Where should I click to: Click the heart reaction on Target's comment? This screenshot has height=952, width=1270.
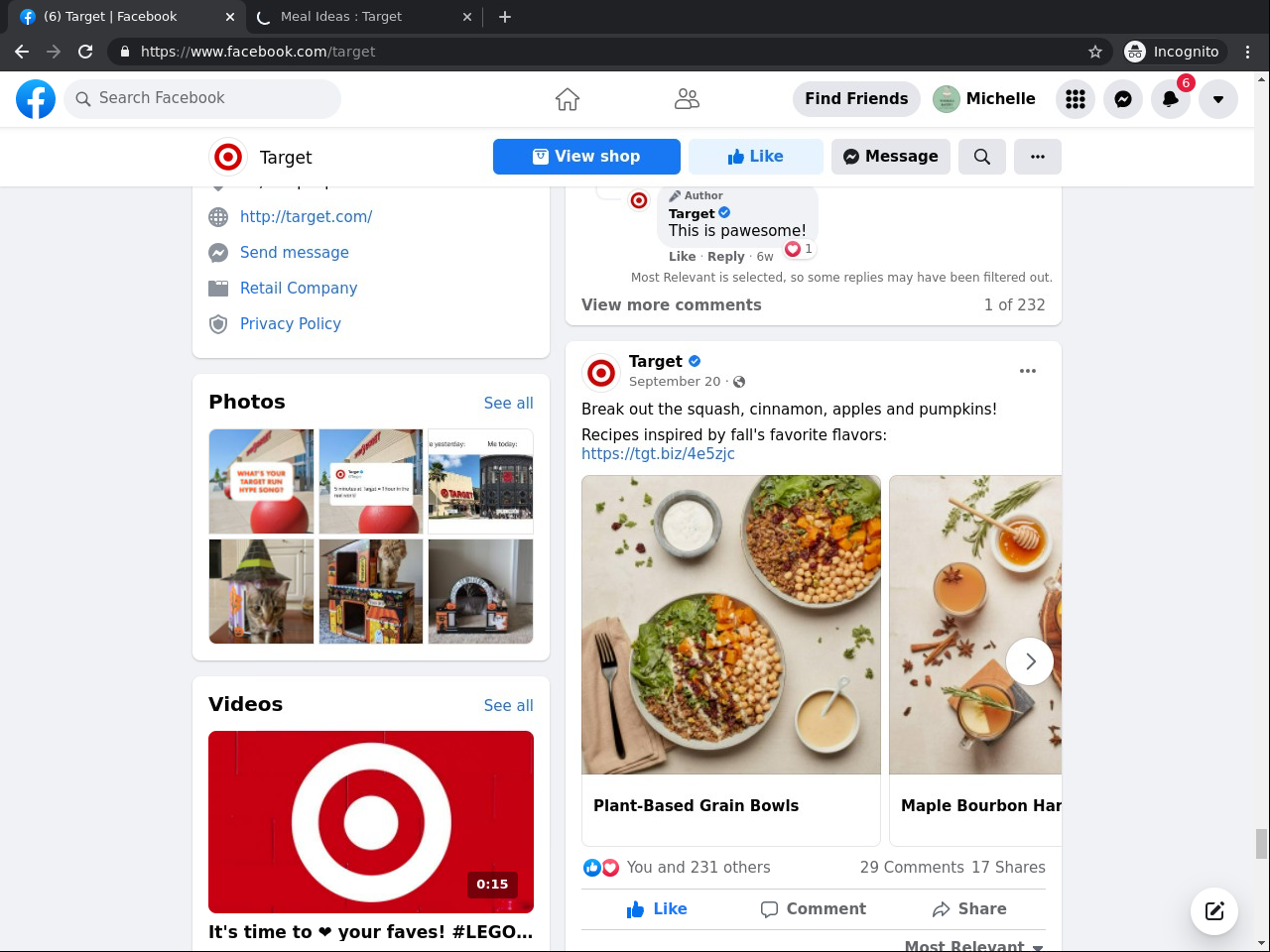(793, 249)
